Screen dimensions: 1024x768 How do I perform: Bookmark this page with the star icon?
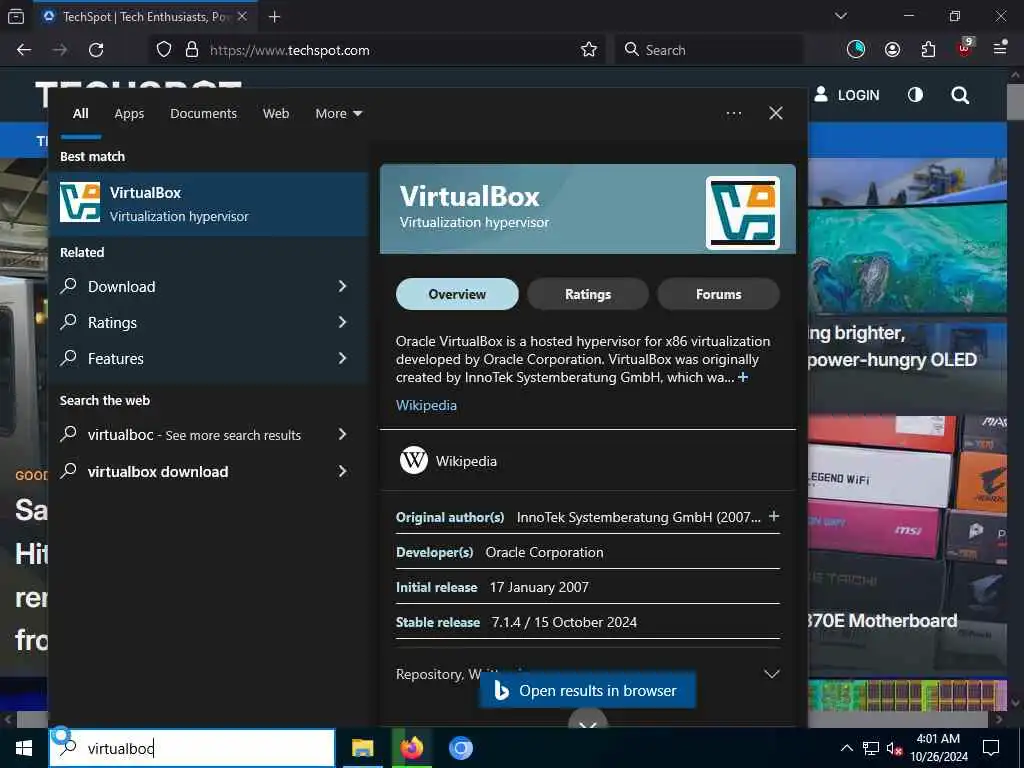pos(588,50)
